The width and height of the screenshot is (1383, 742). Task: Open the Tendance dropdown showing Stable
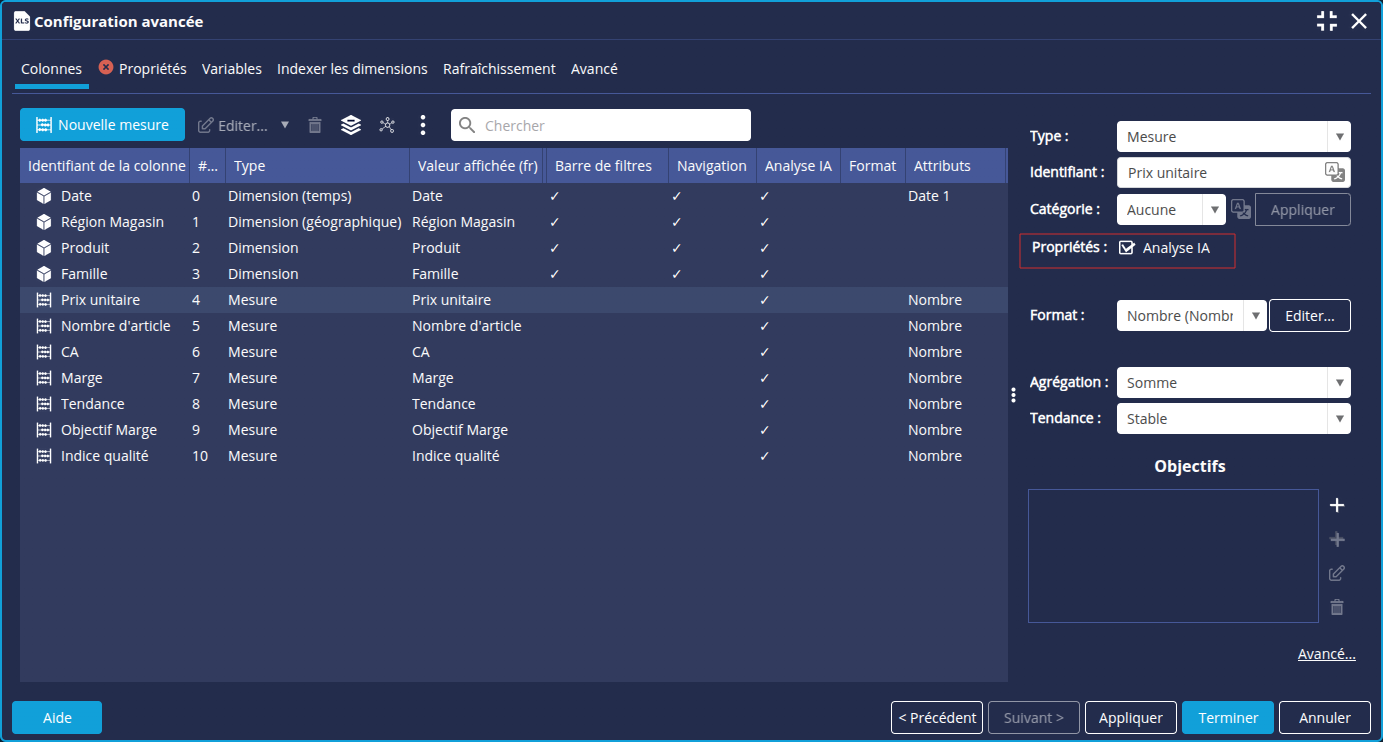pyautogui.click(x=1233, y=419)
